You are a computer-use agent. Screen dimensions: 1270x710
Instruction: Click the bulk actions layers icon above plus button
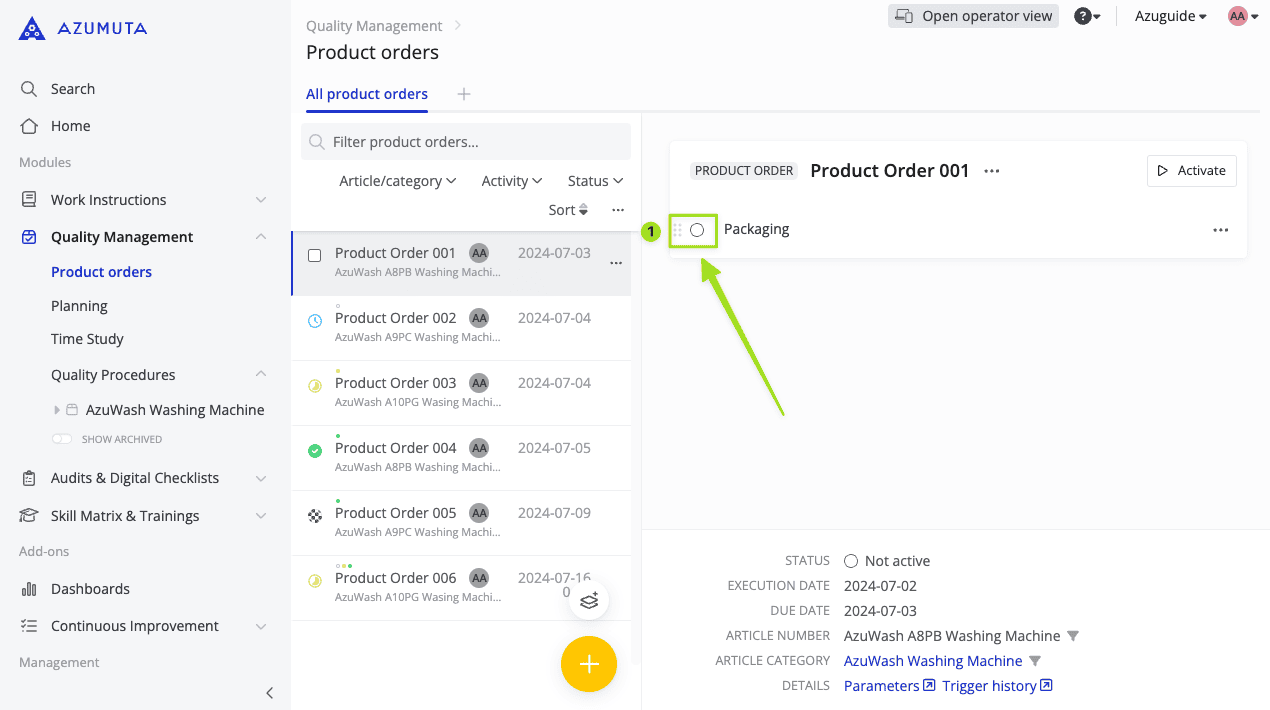point(588,600)
